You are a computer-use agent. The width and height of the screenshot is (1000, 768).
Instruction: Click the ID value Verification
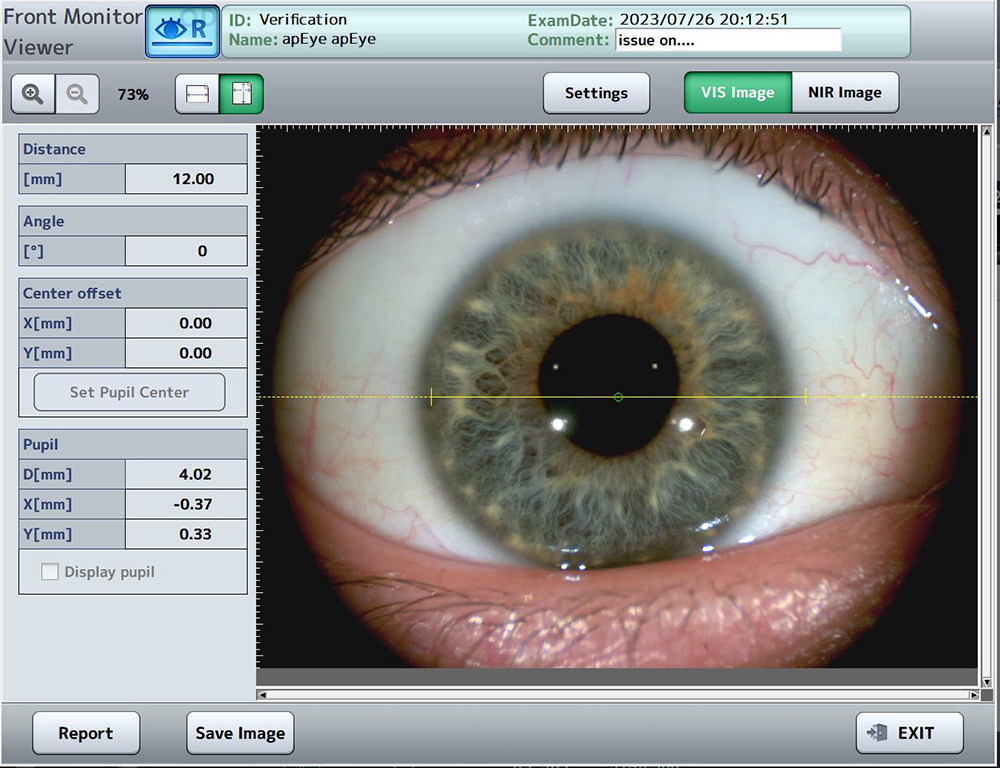(x=303, y=19)
